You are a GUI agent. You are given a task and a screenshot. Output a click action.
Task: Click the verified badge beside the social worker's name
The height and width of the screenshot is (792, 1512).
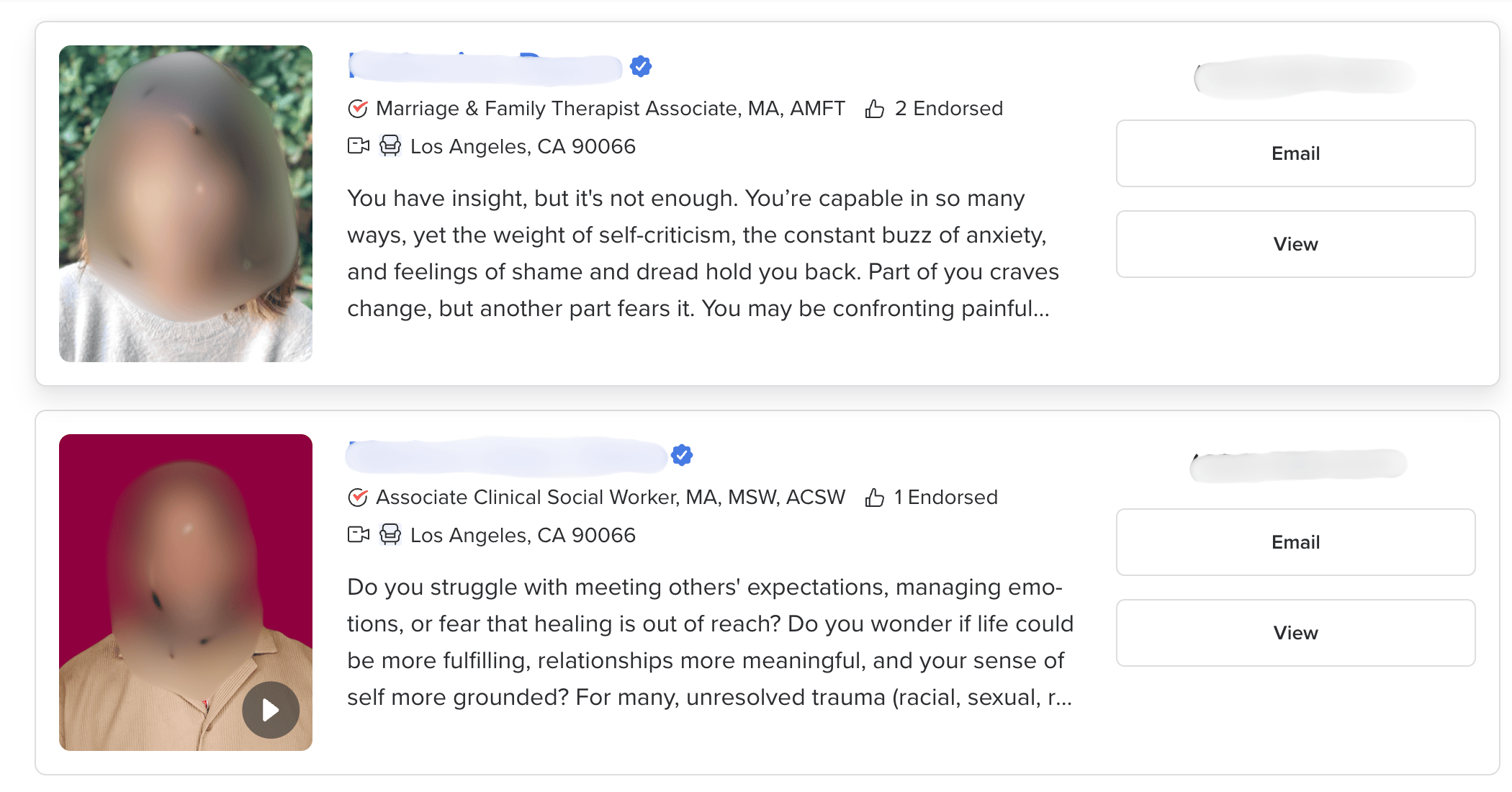[681, 455]
